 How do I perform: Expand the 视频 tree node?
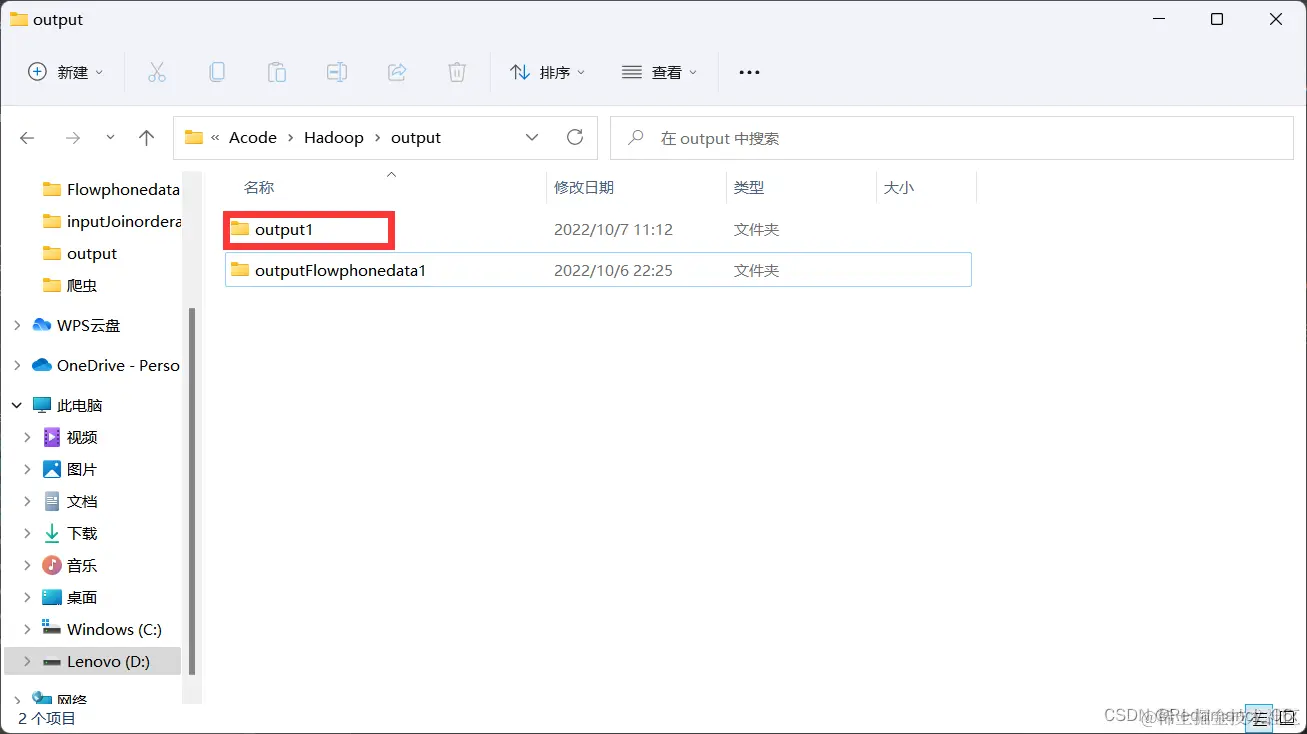(28, 438)
